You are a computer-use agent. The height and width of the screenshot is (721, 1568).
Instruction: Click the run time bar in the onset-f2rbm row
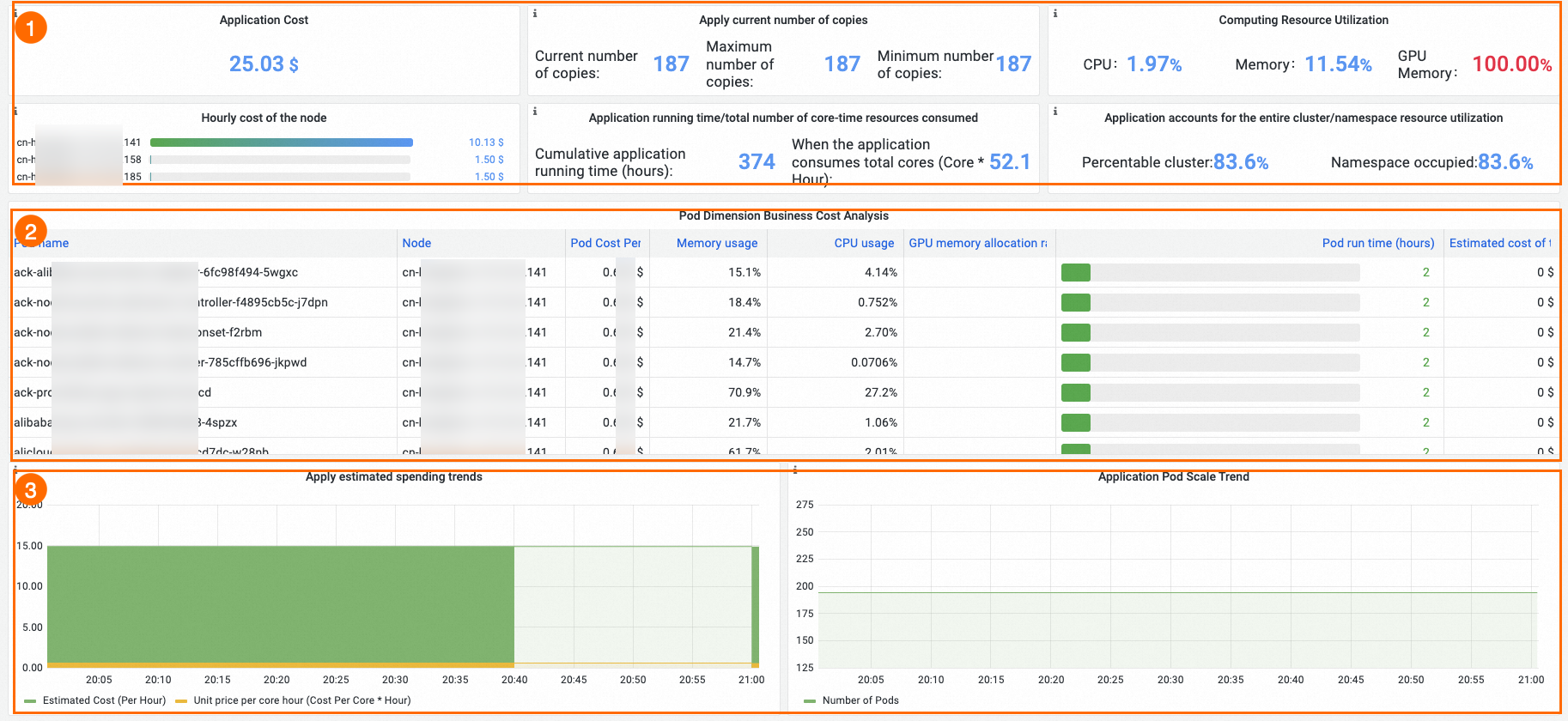[x=1211, y=332]
